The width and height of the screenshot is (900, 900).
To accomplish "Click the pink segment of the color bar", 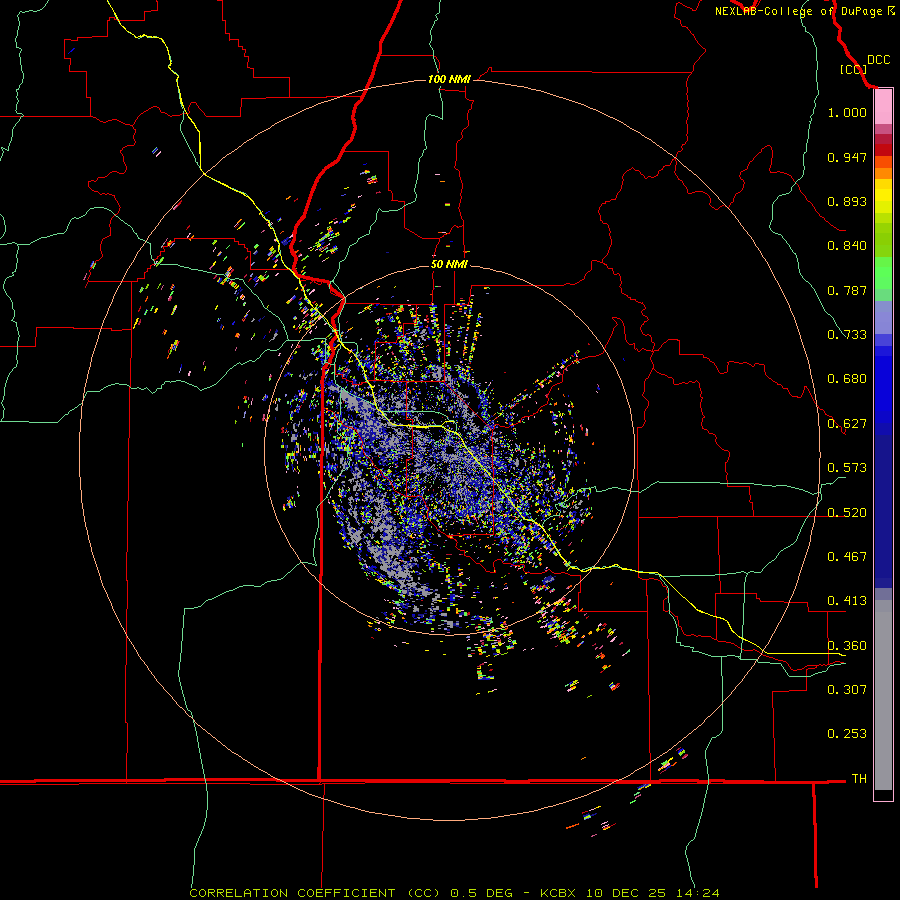I will pyautogui.click(x=883, y=107).
